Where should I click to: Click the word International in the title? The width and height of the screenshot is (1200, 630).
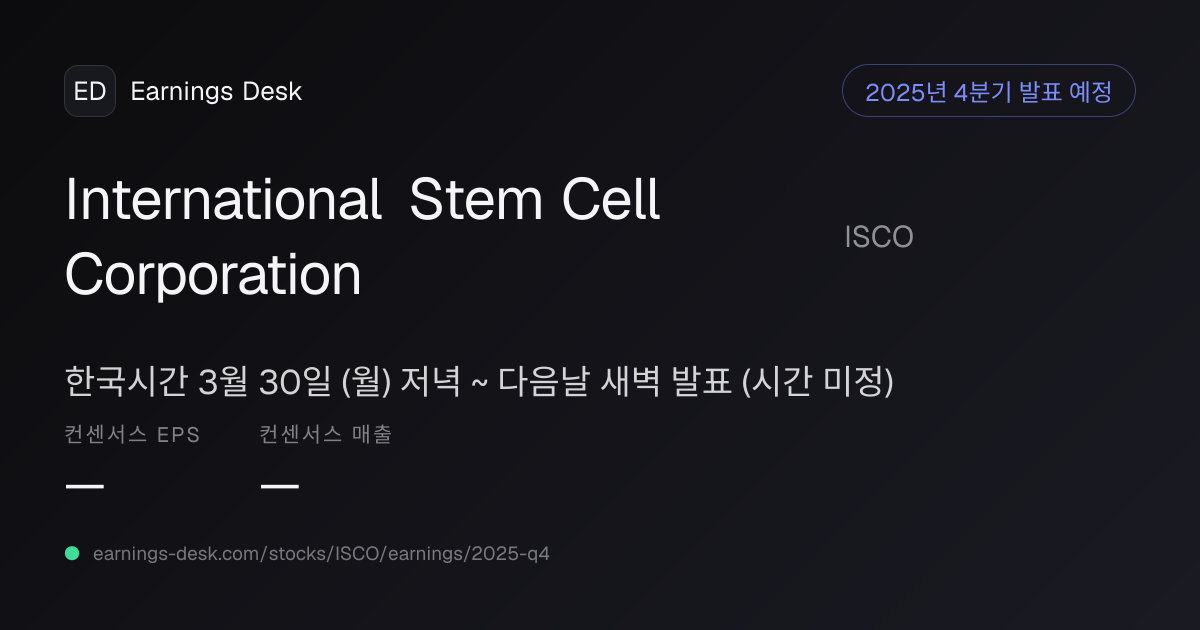224,200
